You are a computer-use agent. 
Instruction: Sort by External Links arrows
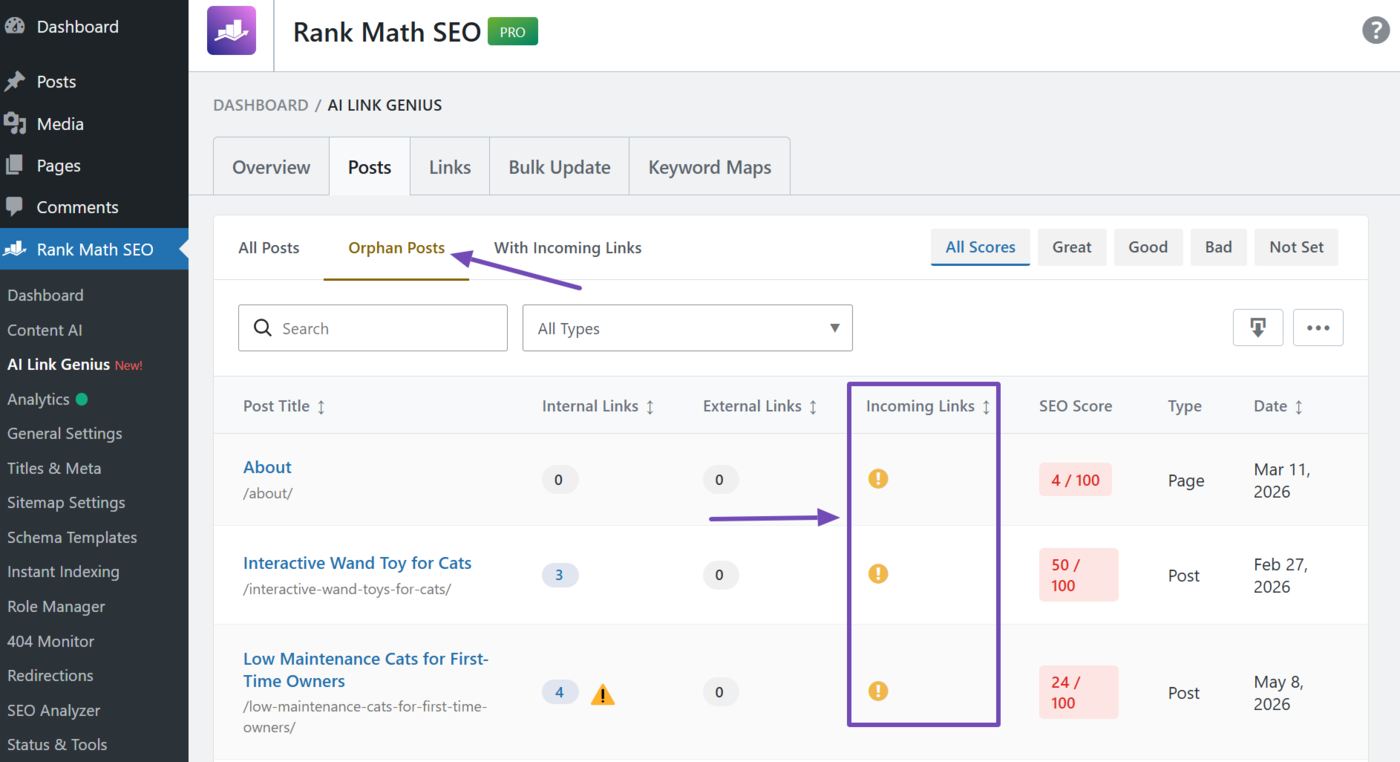pos(813,407)
